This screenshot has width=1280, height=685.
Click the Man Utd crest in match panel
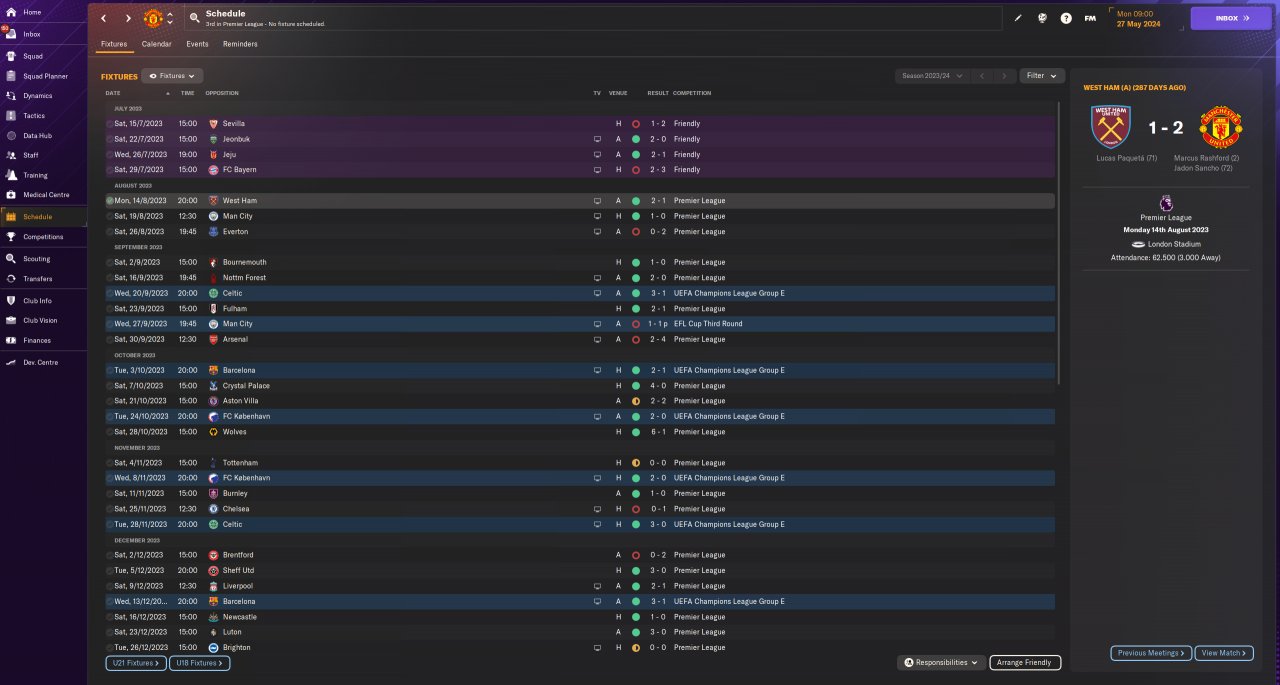pyautogui.click(x=1220, y=127)
